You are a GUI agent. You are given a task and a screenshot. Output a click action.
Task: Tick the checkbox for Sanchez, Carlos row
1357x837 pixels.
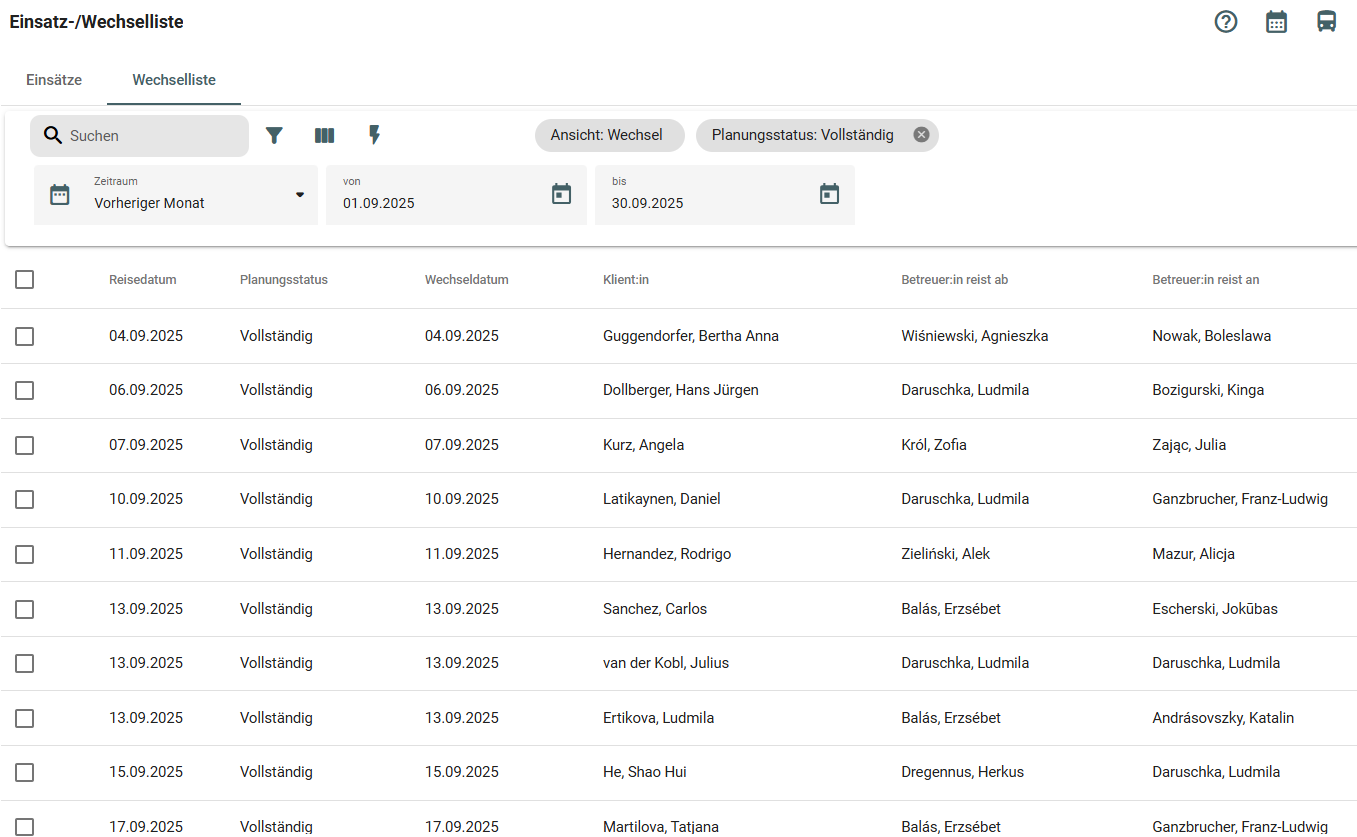pyautogui.click(x=25, y=609)
